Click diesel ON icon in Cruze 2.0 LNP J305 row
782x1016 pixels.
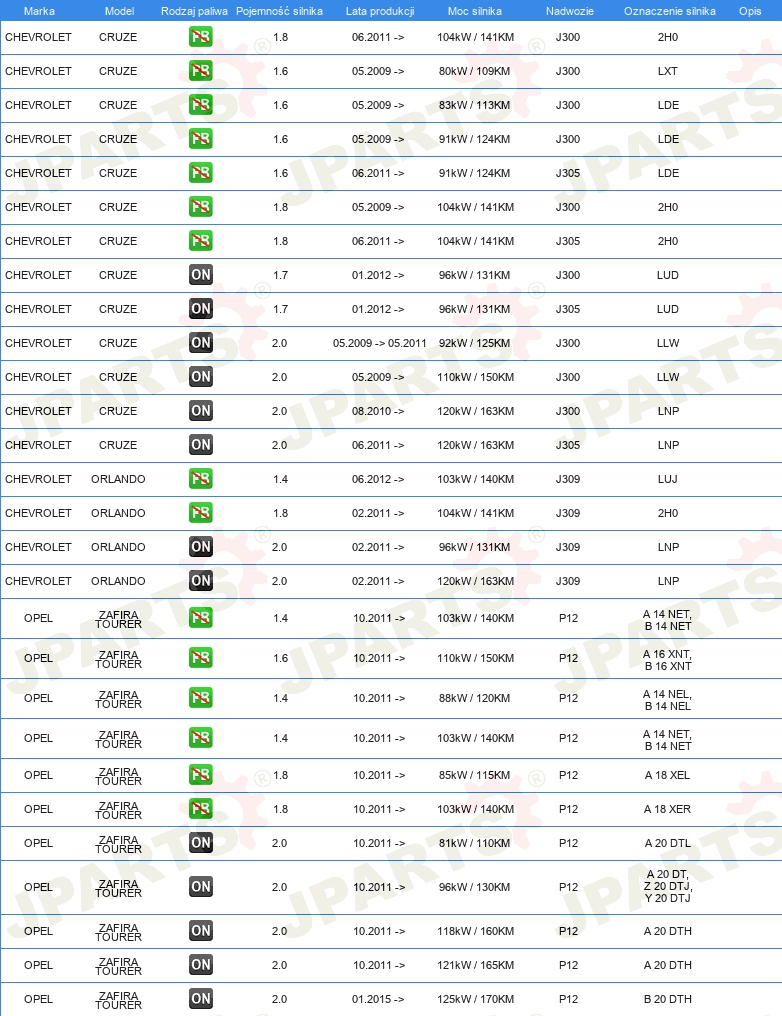pos(201,445)
